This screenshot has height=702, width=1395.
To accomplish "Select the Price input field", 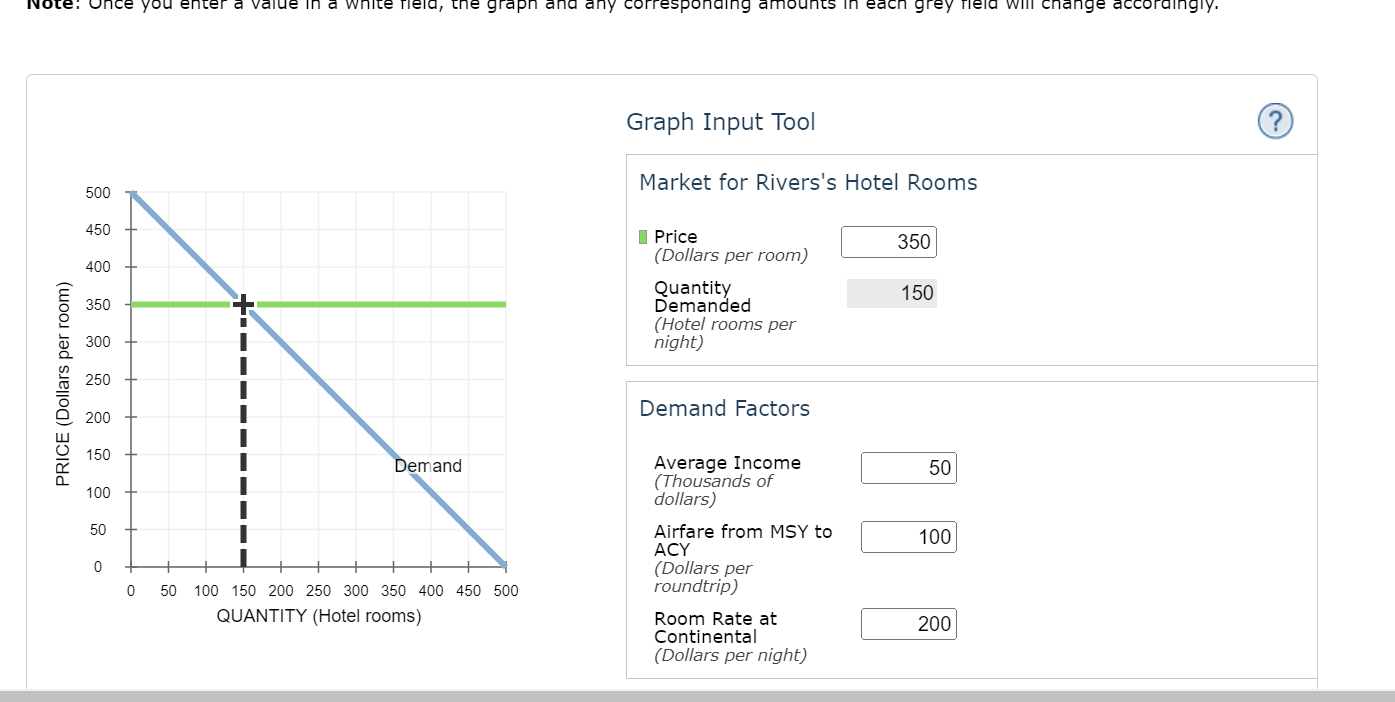I will point(888,241).
